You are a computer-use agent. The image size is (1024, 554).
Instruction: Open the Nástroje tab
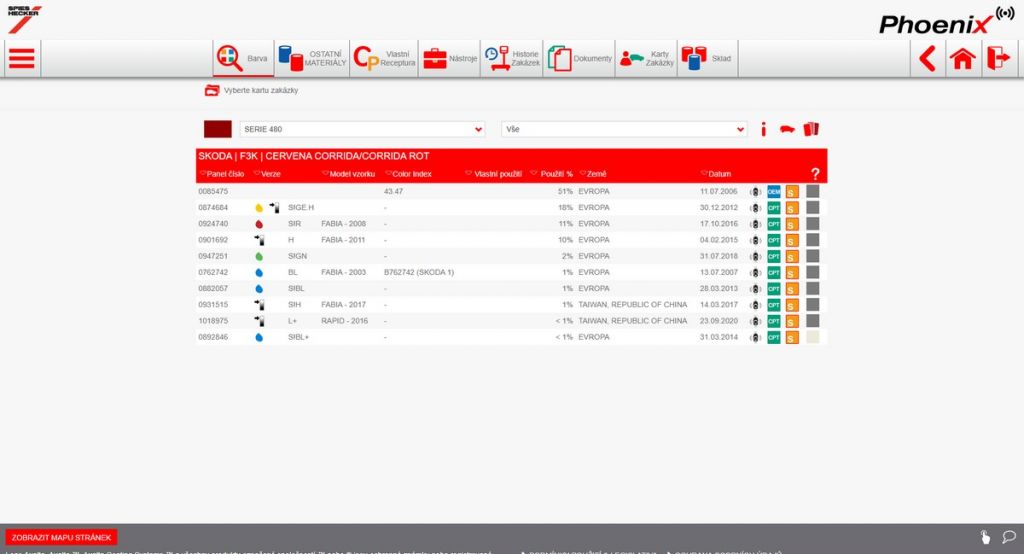(x=449, y=59)
